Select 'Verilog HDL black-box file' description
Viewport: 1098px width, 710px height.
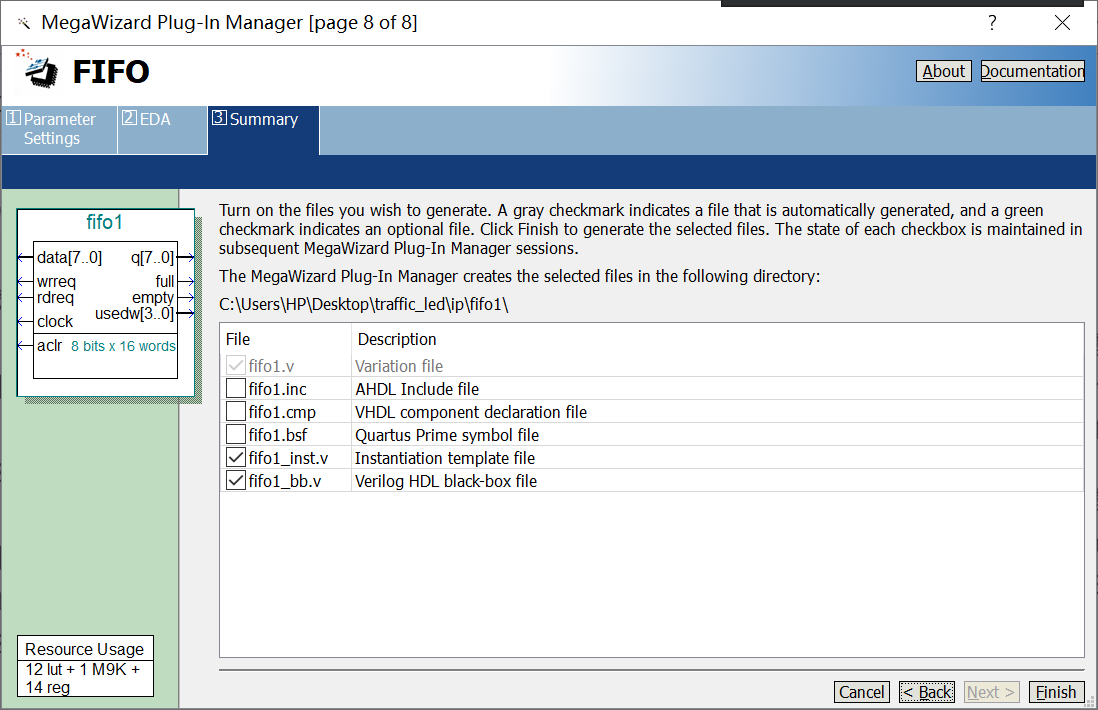pos(446,482)
